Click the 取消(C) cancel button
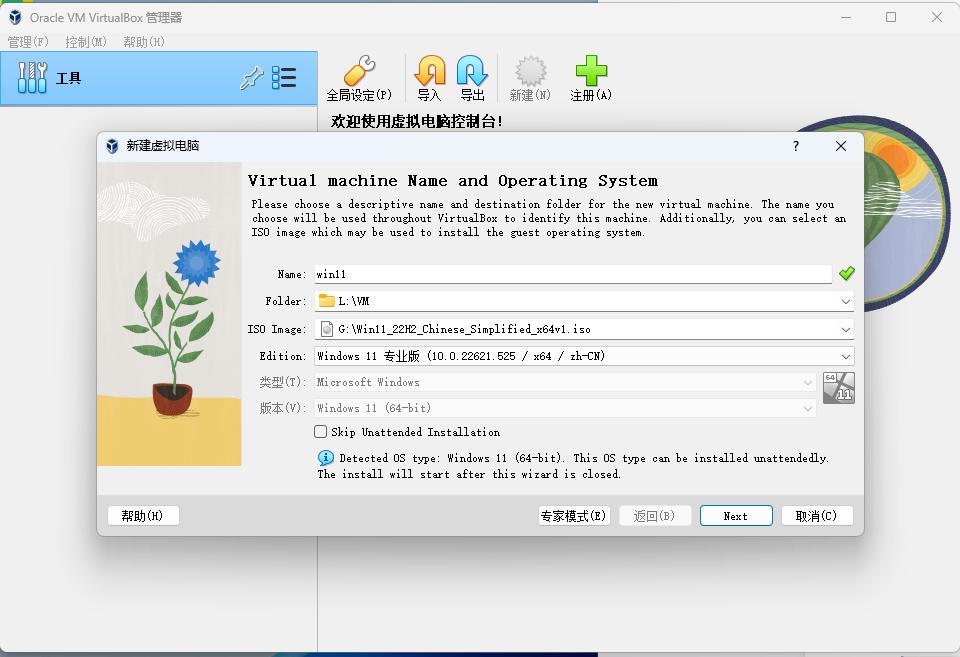The image size is (960, 657). tap(817, 516)
